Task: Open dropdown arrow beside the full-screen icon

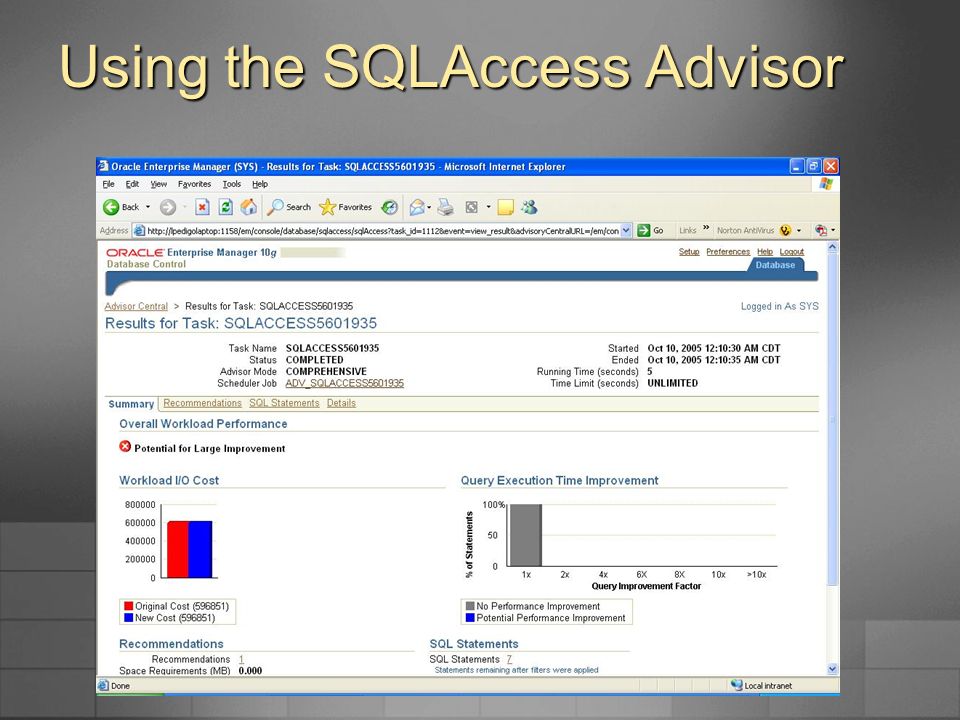Action: [489, 208]
